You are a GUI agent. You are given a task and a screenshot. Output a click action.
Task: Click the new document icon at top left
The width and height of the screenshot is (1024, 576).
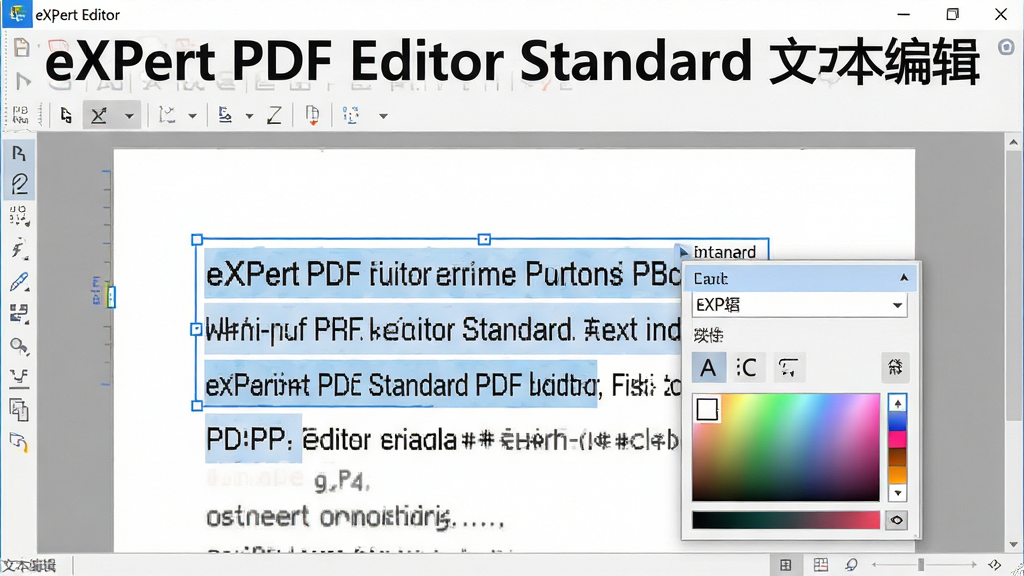click(x=22, y=47)
